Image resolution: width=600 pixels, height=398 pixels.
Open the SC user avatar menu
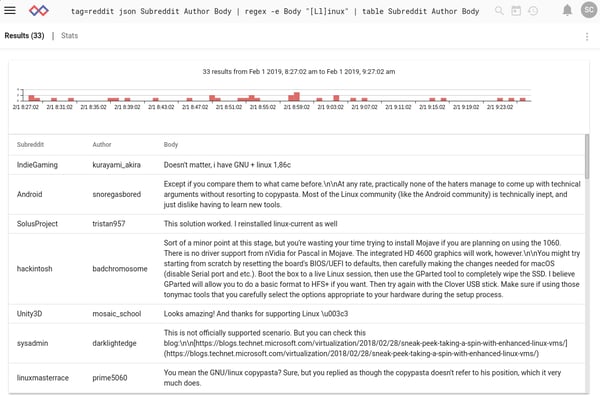(589, 10)
